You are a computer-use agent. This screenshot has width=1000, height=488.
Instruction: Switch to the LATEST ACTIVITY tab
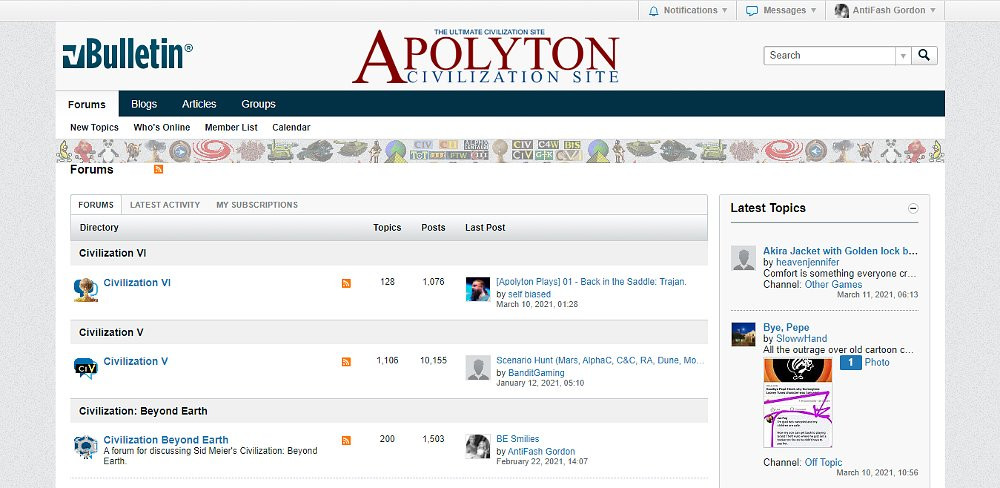[x=165, y=205]
